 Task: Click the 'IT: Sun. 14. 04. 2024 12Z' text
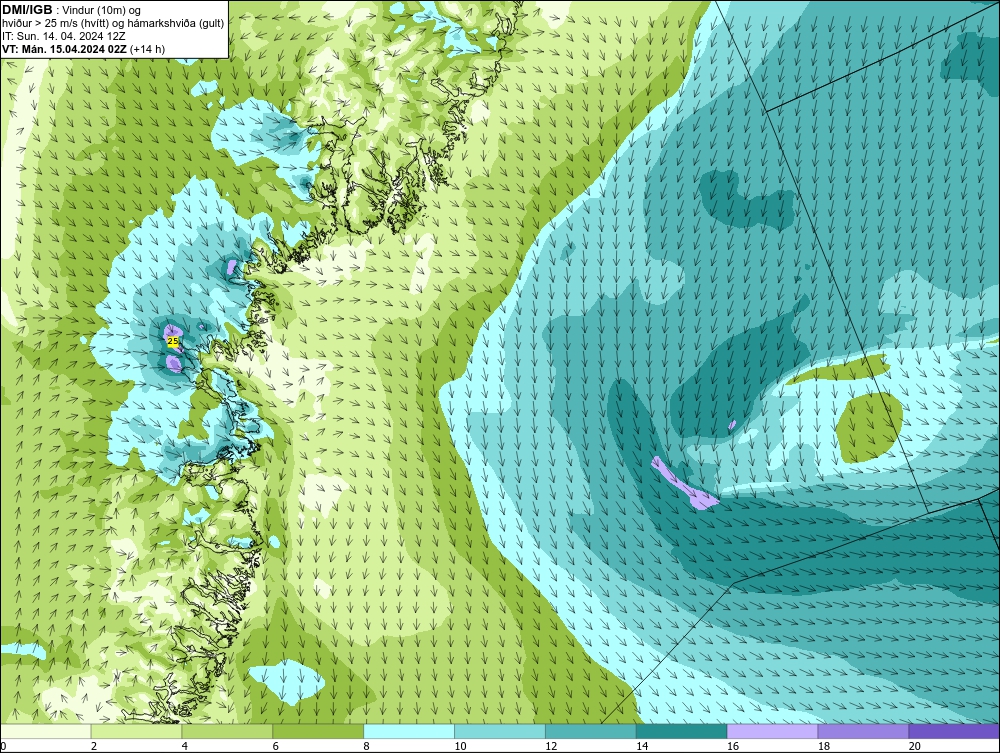click(64, 36)
